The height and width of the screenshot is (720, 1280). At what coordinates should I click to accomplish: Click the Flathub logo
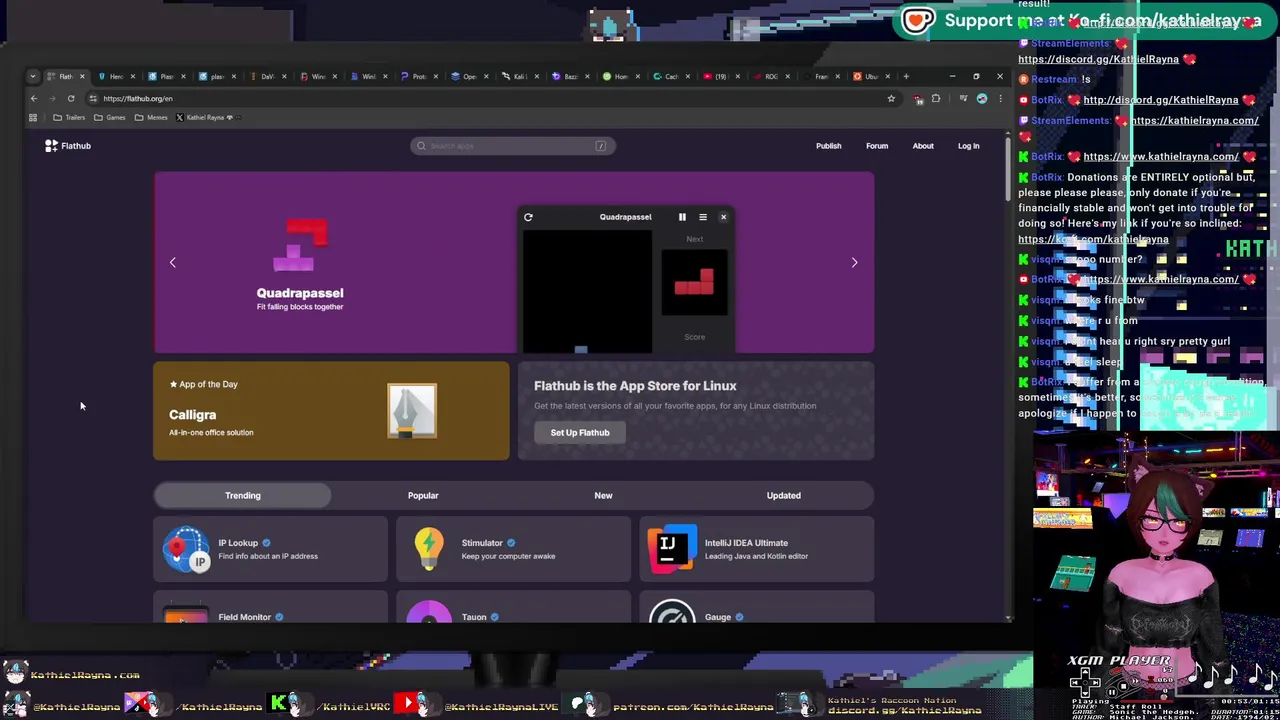[x=67, y=146]
